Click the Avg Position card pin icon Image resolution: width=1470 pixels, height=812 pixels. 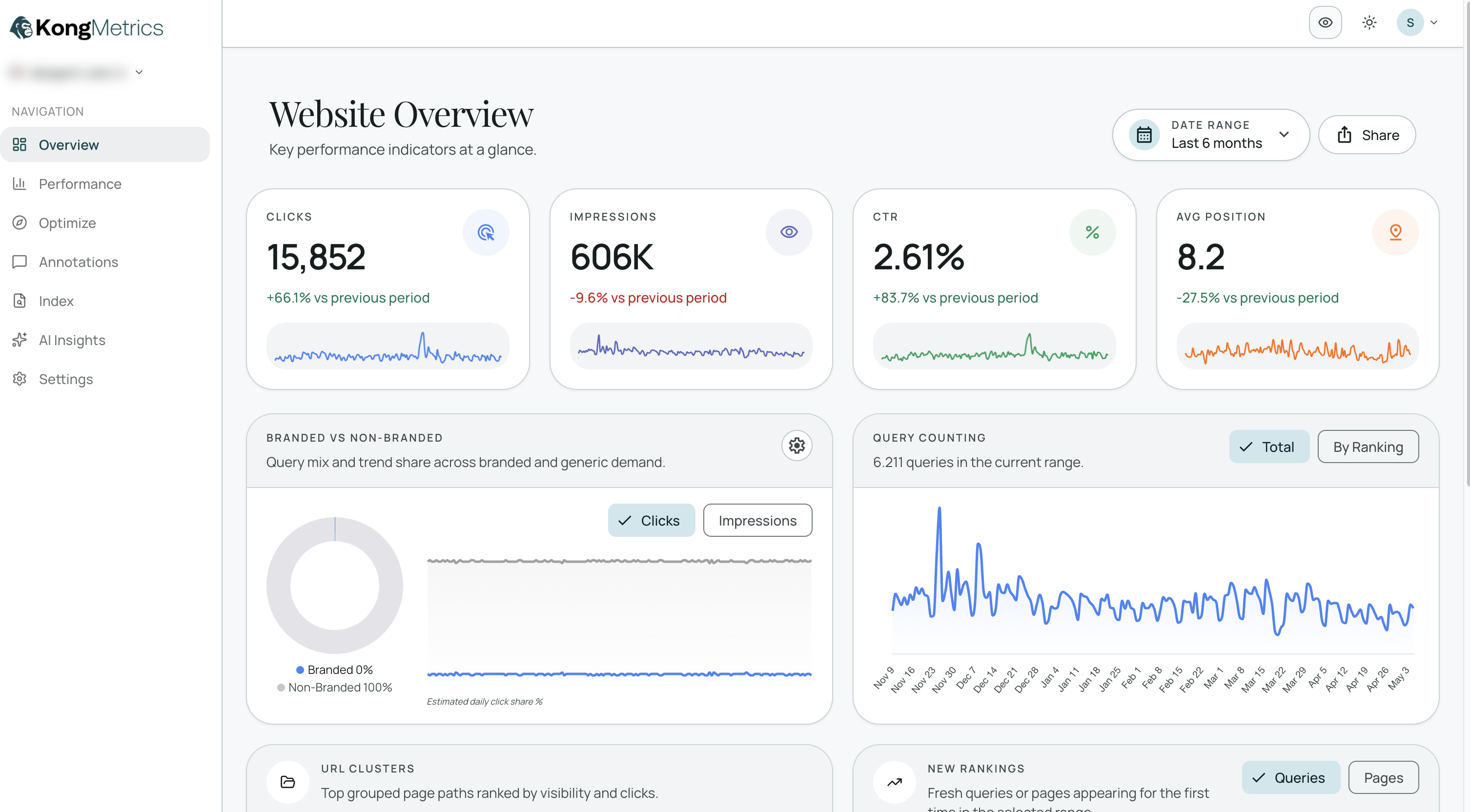[x=1395, y=232]
